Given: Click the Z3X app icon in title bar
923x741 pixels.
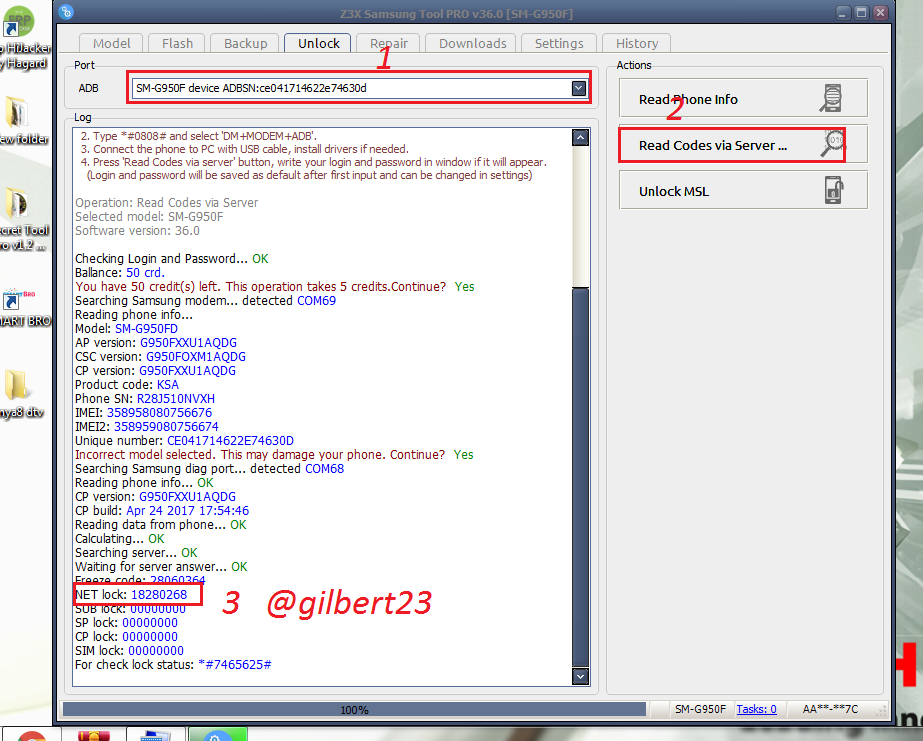Looking at the screenshot, I should 66,12.
